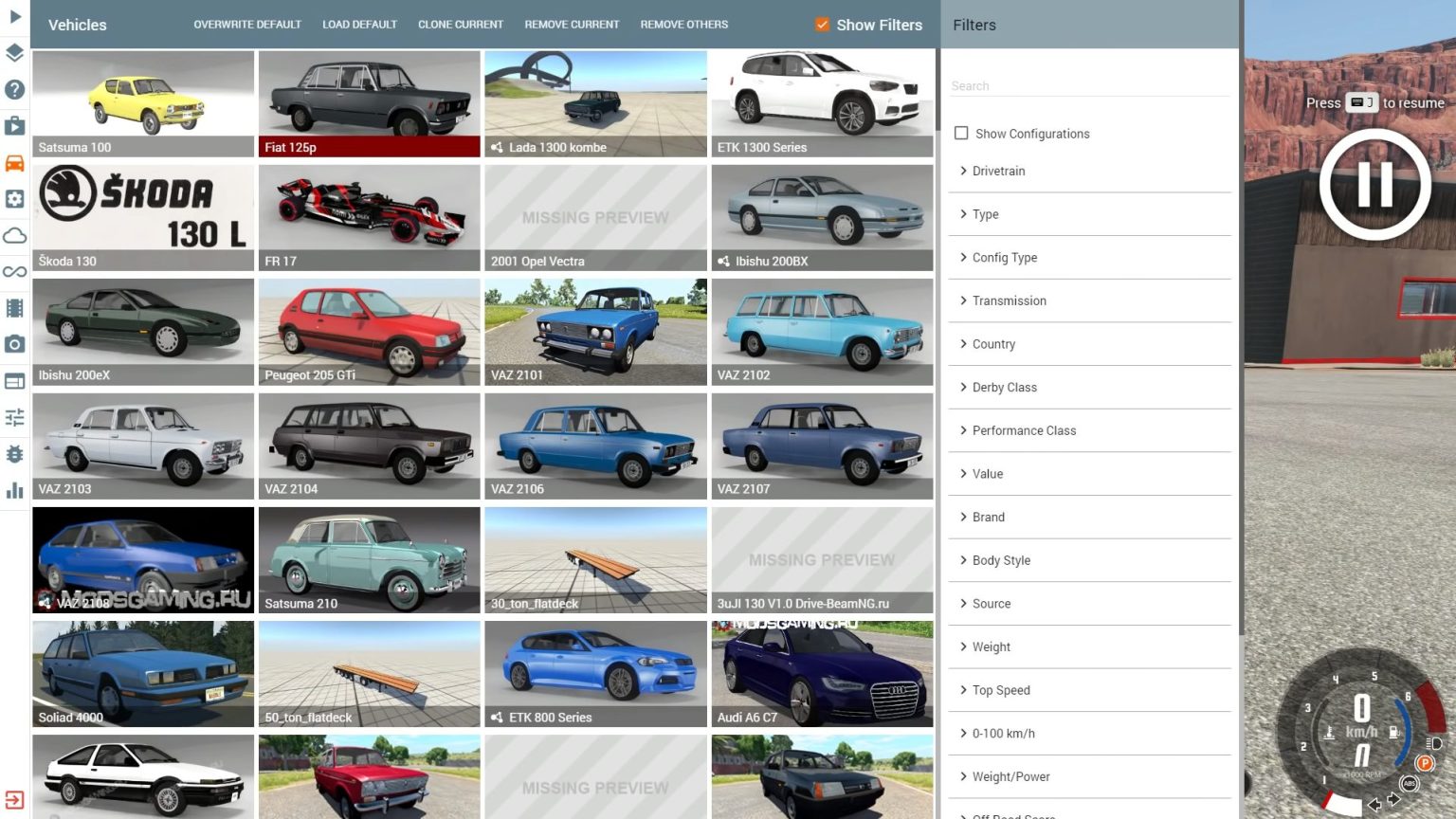Click the bug debug icon
This screenshot has width=1456, height=819.
(15, 454)
